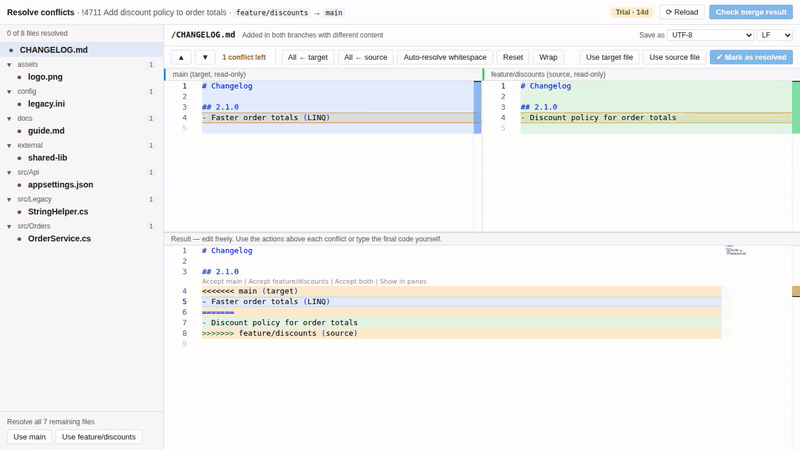Go to previous conflict with up arrow
Viewport: 800px width, 450px height.
coord(181,57)
